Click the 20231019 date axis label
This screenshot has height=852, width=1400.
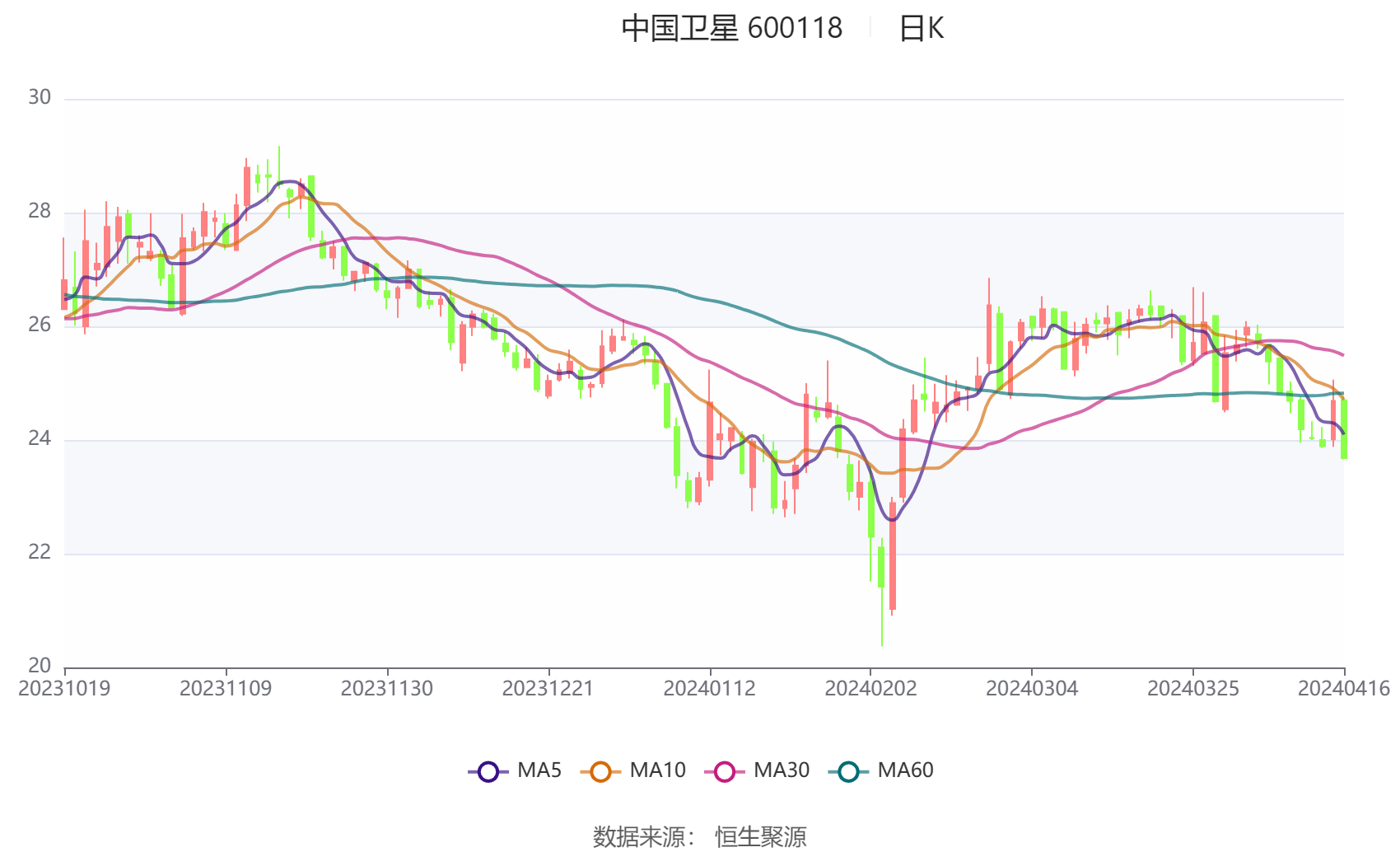pyautogui.click(x=64, y=689)
